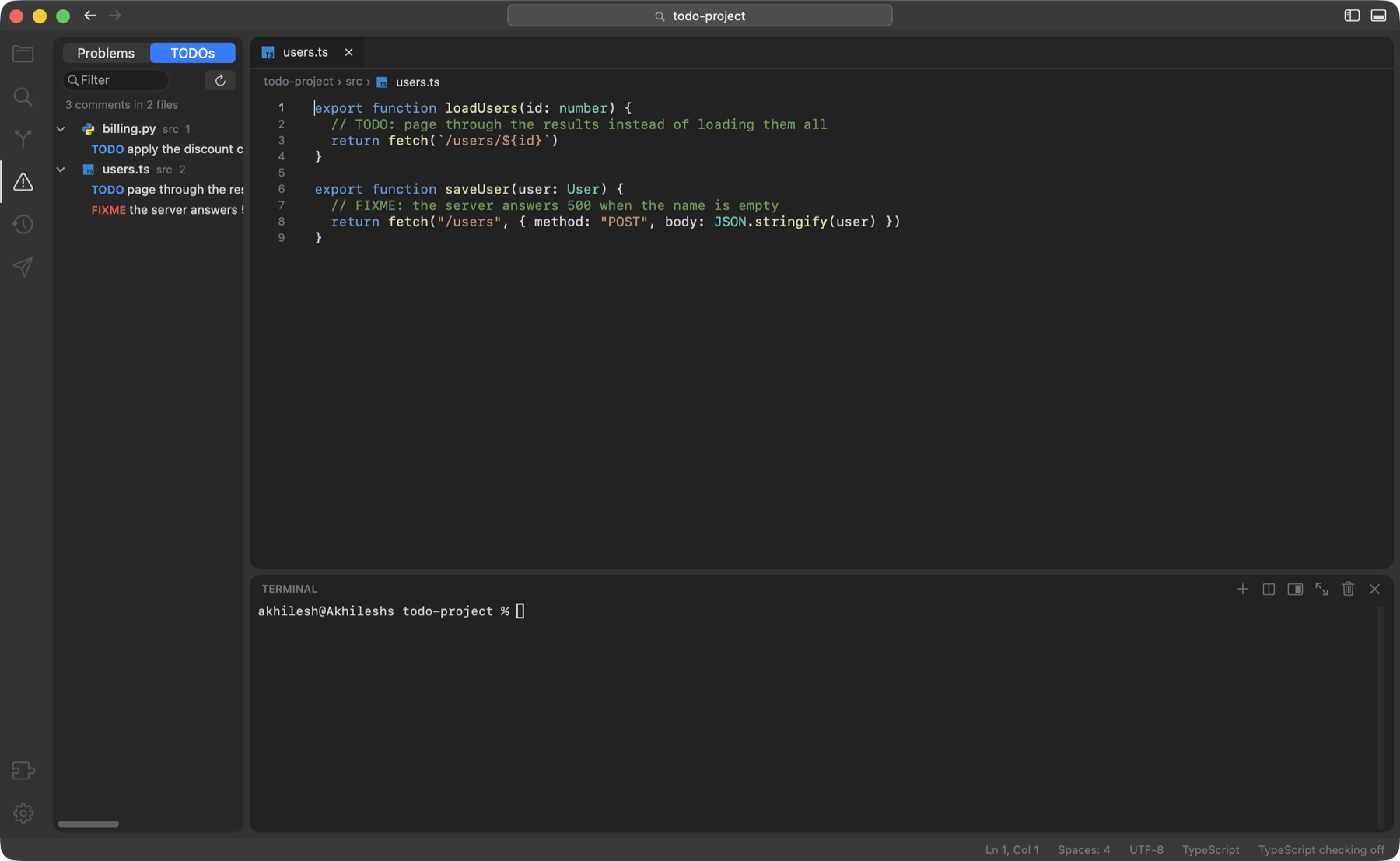The width and height of the screenshot is (1400, 861).
Task: Toggle the bottom panel visibility
Action: click(1378, 16)
